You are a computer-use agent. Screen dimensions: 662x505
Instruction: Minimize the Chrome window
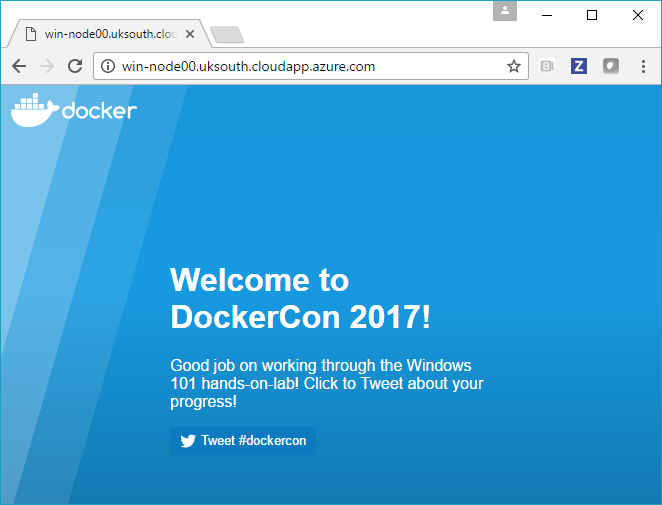pos(547,15)
